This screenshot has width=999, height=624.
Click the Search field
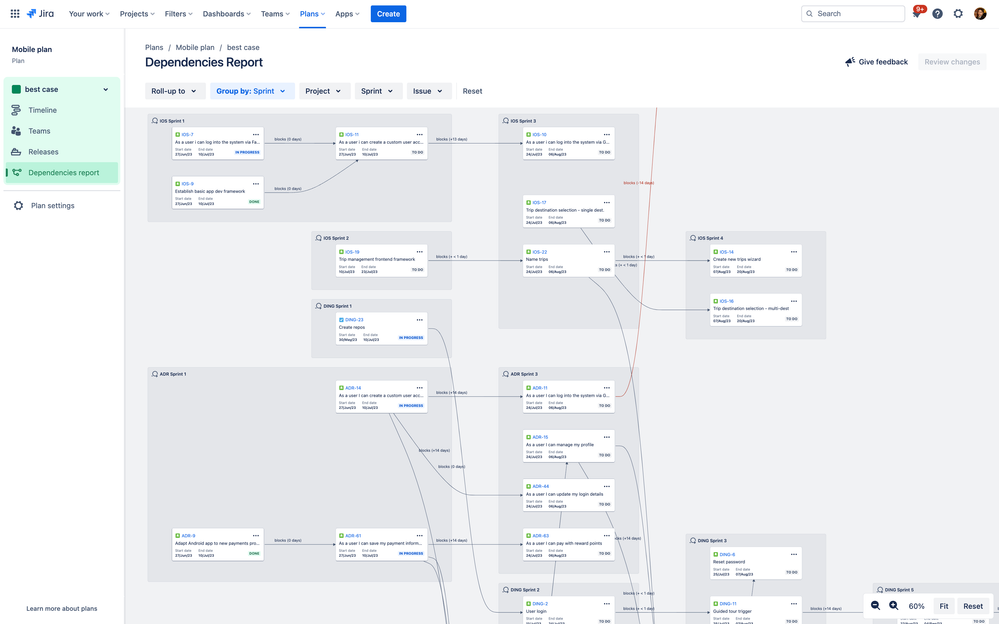click(x=851, y=13)
